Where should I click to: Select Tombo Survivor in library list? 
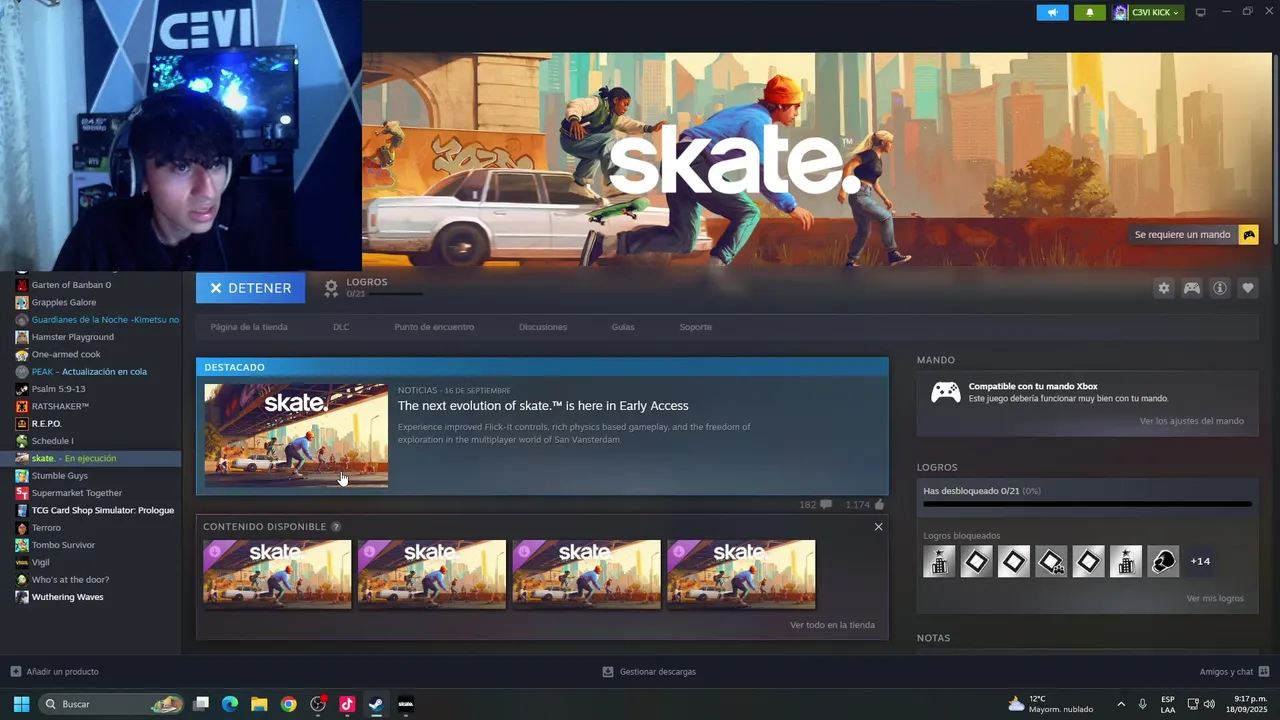[63, 545]
